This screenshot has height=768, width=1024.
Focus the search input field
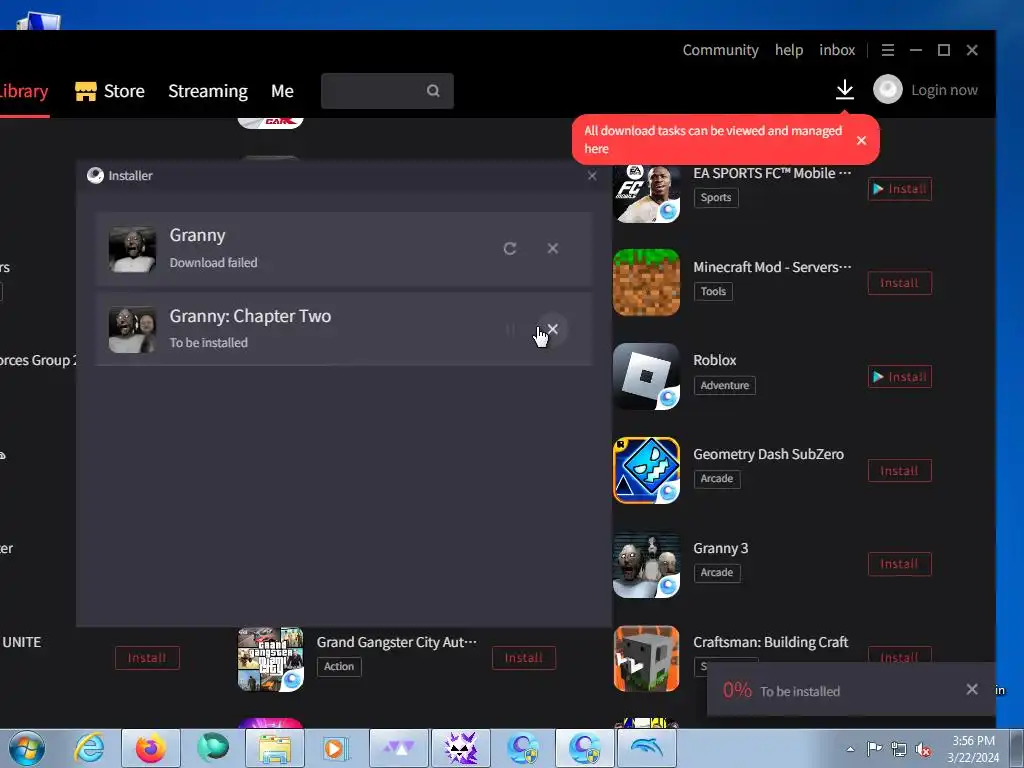click(387, 91)
